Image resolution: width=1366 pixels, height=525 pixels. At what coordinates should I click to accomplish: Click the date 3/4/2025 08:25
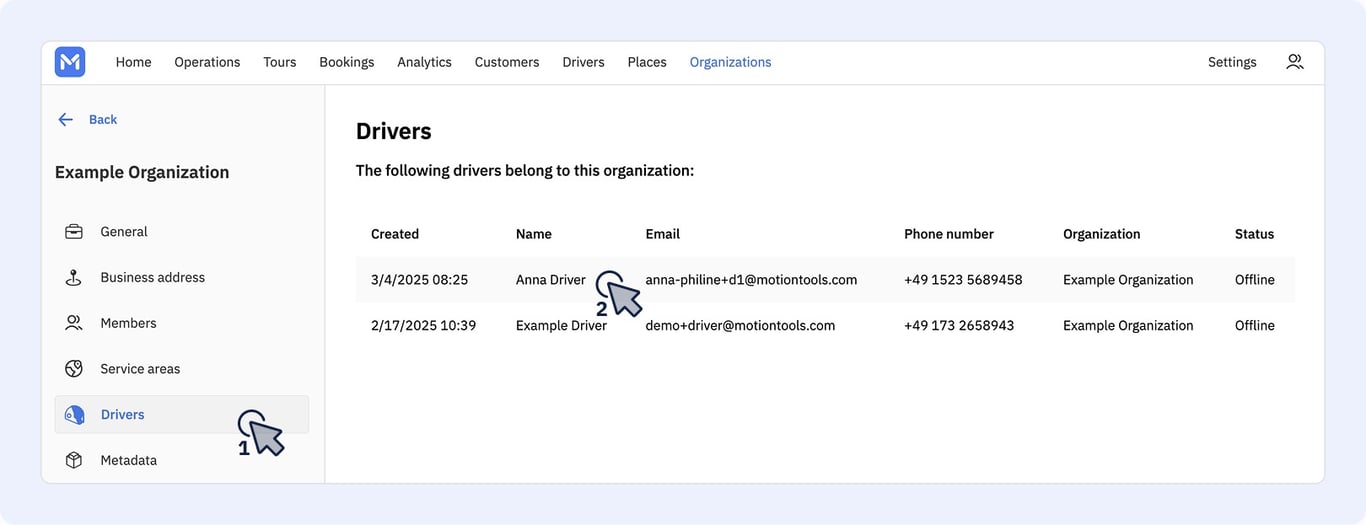click(419, 280)
